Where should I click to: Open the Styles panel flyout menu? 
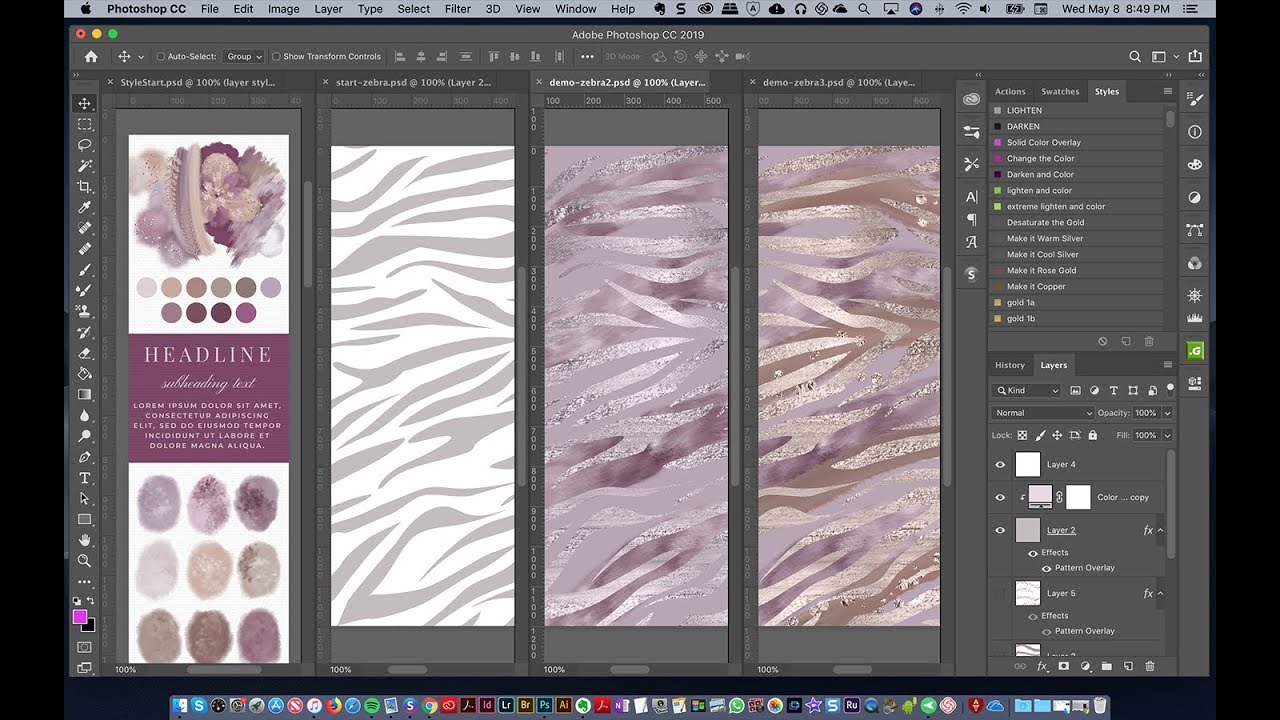(1167, 91)
